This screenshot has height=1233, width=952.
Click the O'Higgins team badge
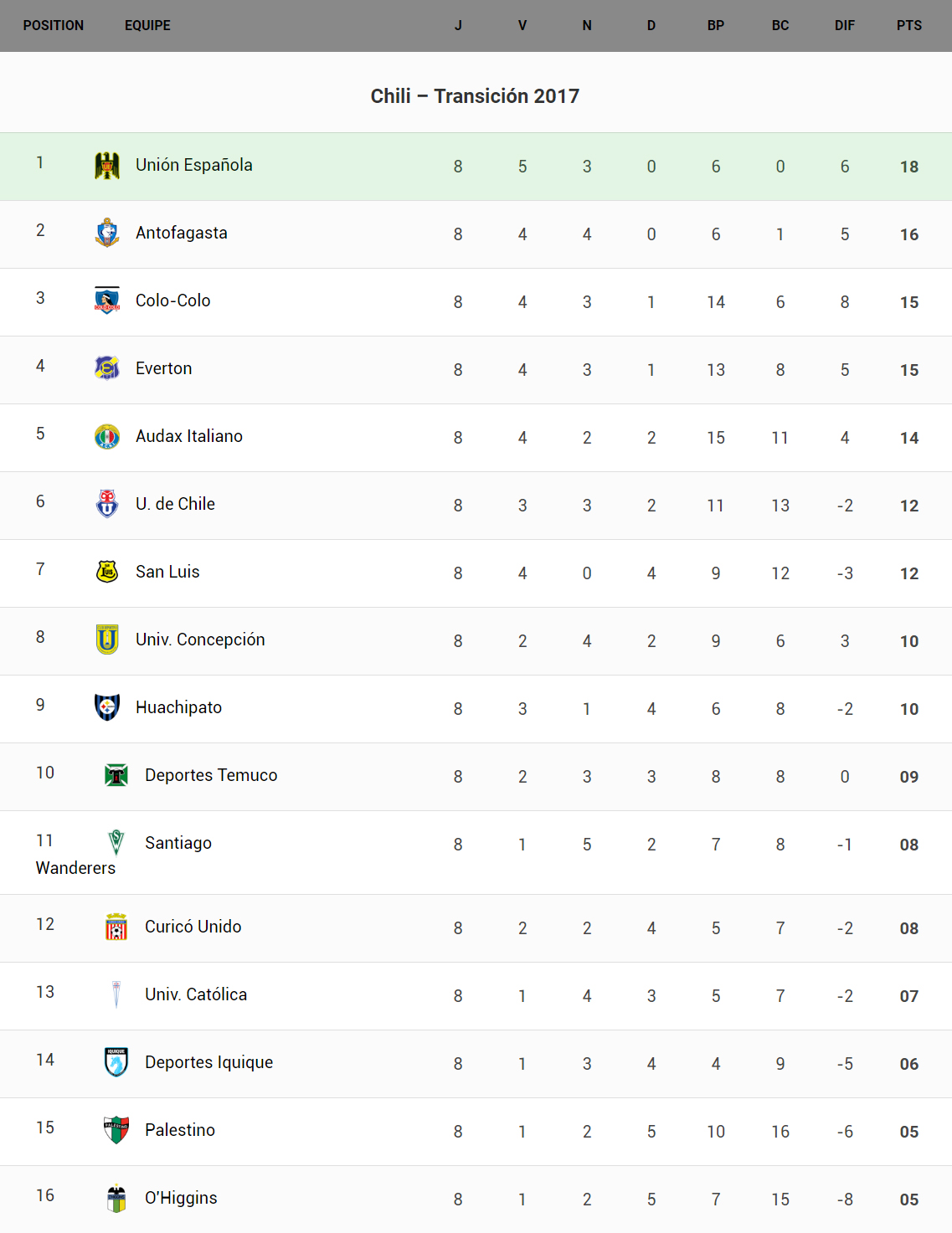(x=116, y=1198)
